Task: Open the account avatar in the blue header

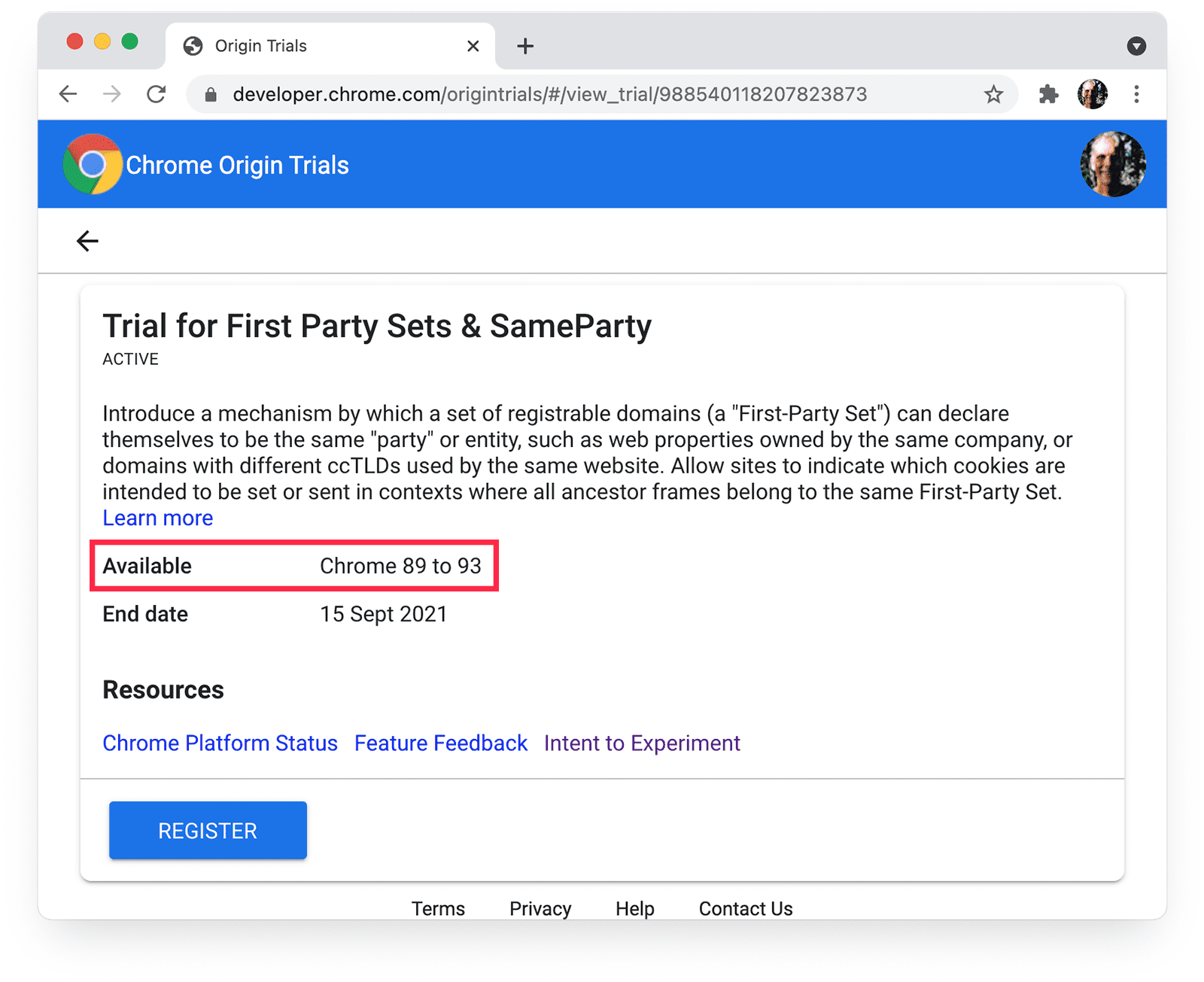Action: (1112, 164)
